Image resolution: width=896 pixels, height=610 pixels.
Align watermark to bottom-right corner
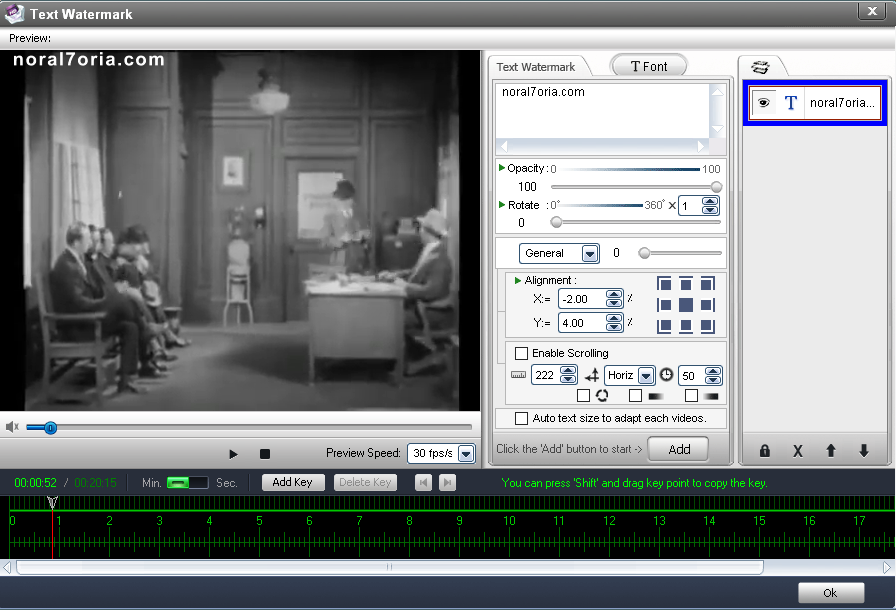(707, 326)
